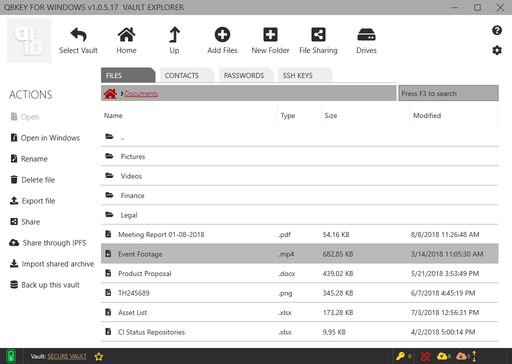Sort by the Type column header
The width and height of the screenshot is (512, 364).
pyautogui.click(x=288, y=115)
